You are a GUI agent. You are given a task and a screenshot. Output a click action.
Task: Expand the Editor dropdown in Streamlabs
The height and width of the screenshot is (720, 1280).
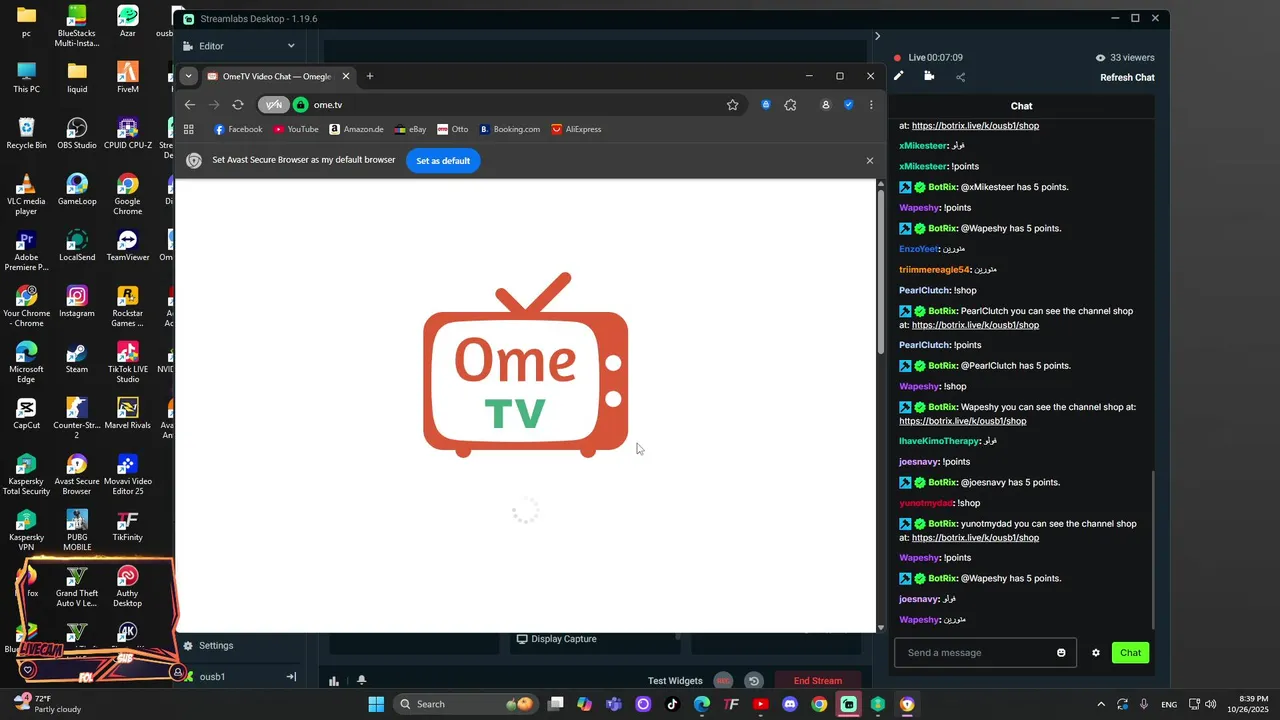291,46
